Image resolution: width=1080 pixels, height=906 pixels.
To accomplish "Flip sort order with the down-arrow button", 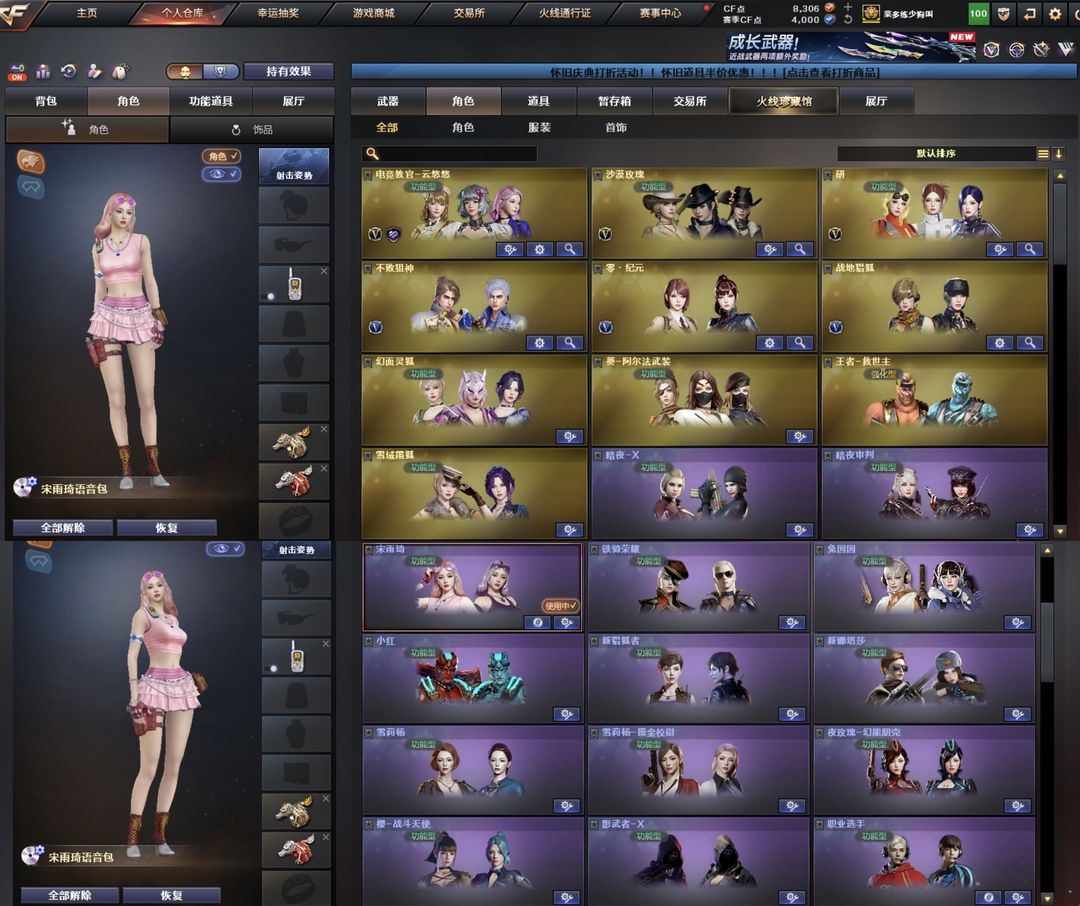I will tap(1059, 154).
